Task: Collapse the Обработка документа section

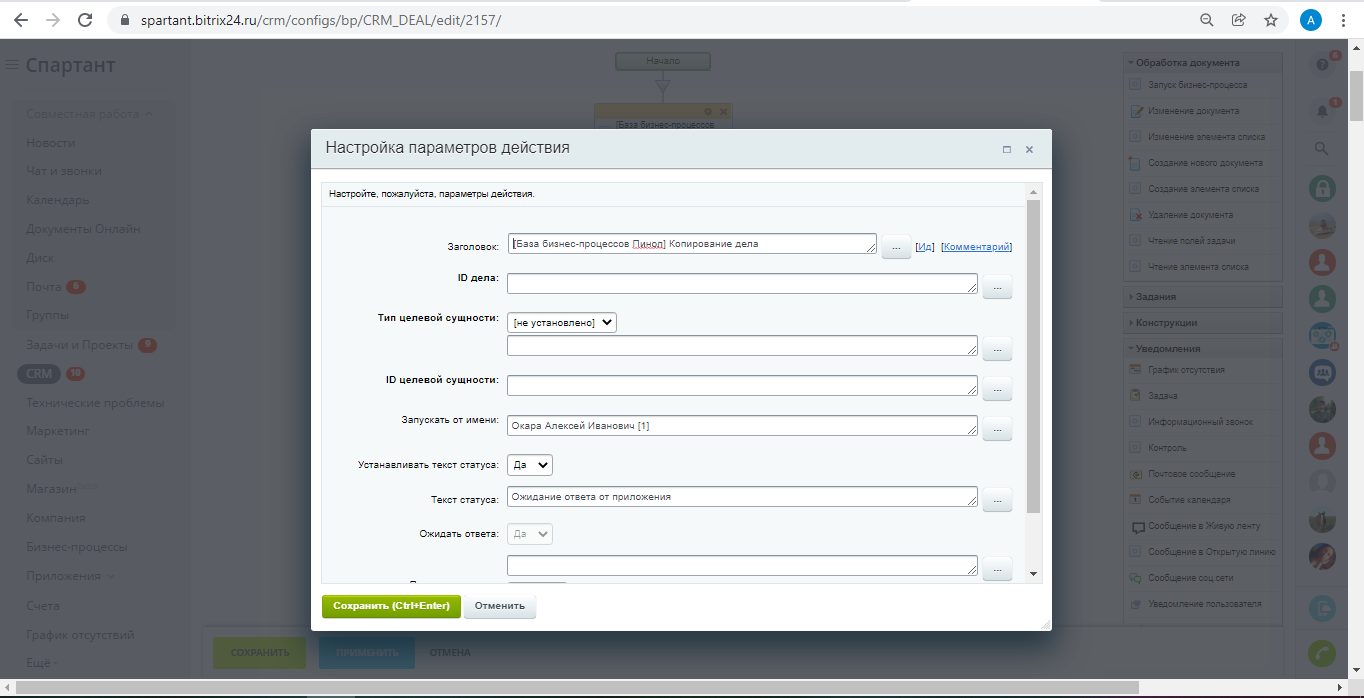Action: 1203,62
